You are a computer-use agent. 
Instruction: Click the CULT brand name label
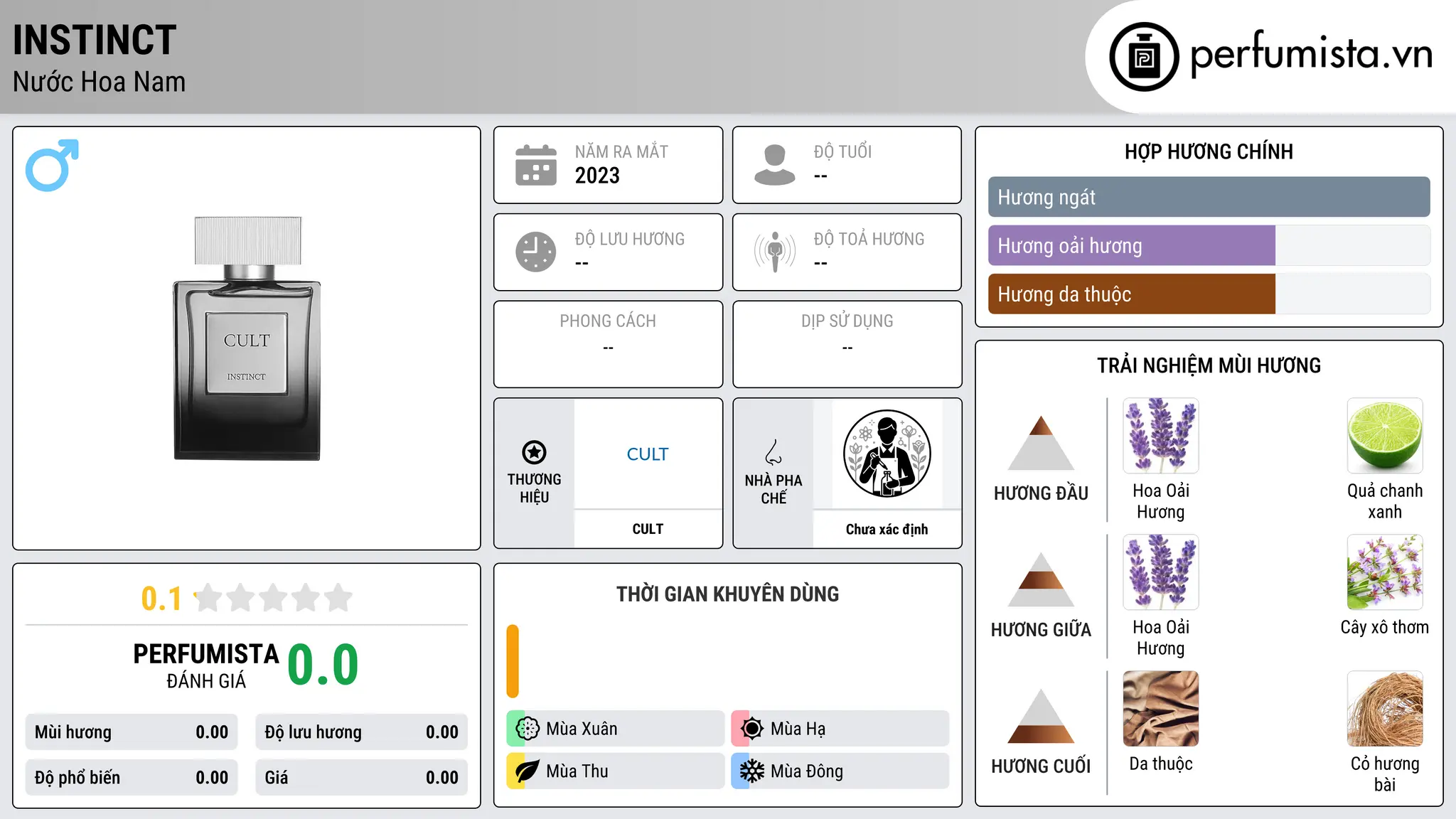(x=648, y=529)
